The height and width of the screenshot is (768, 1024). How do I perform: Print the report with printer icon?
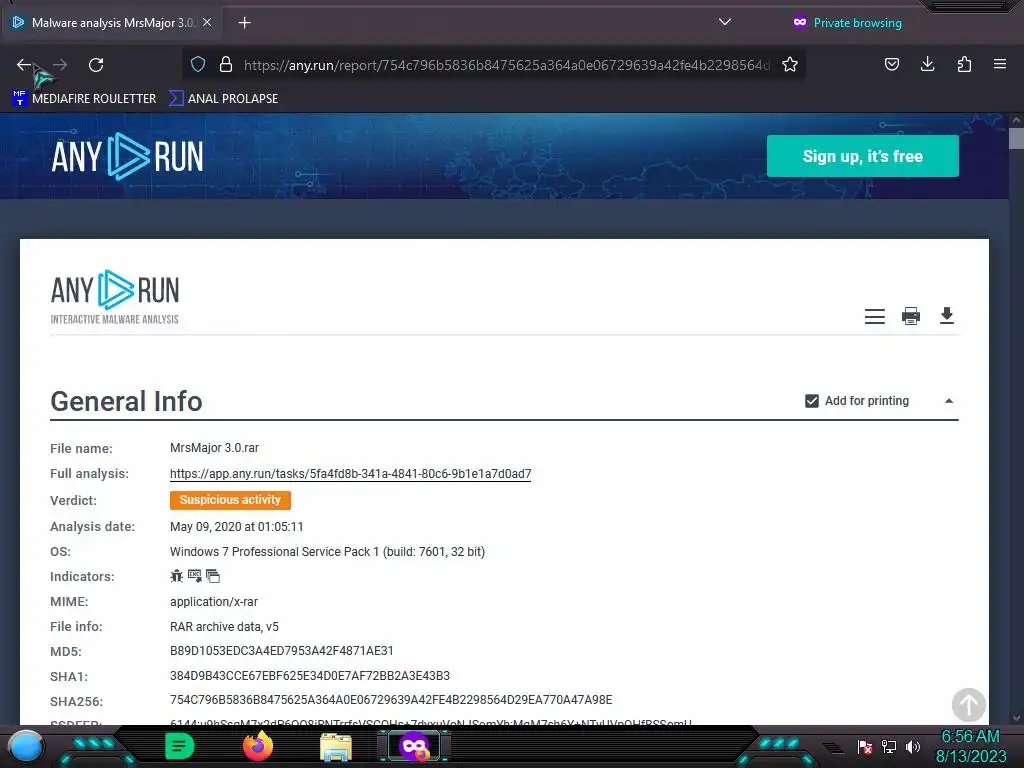tap(910, 316)
